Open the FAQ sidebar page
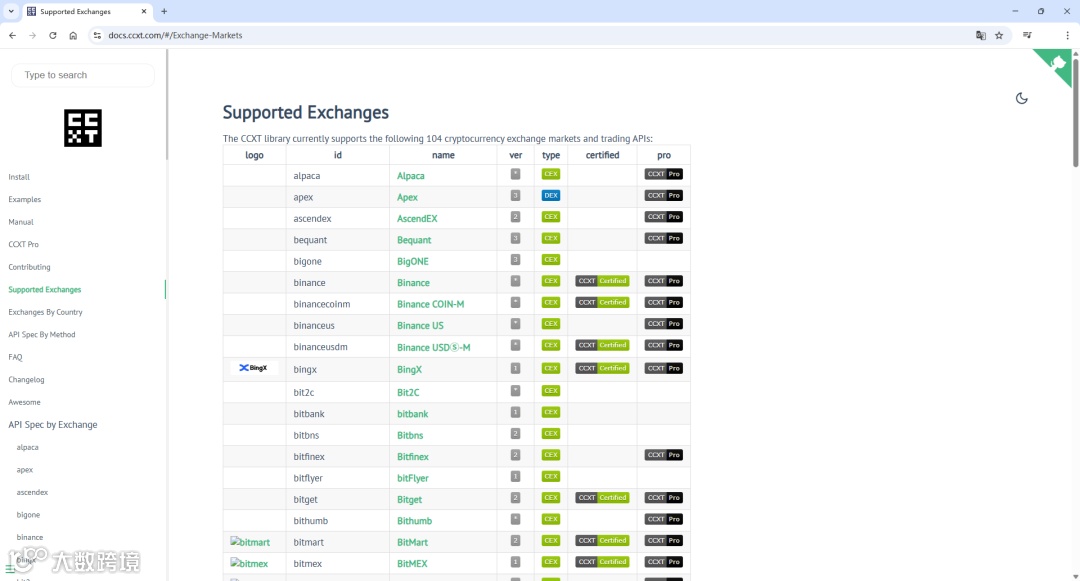This screenshot has width=1080, height=581. (15, 357)
